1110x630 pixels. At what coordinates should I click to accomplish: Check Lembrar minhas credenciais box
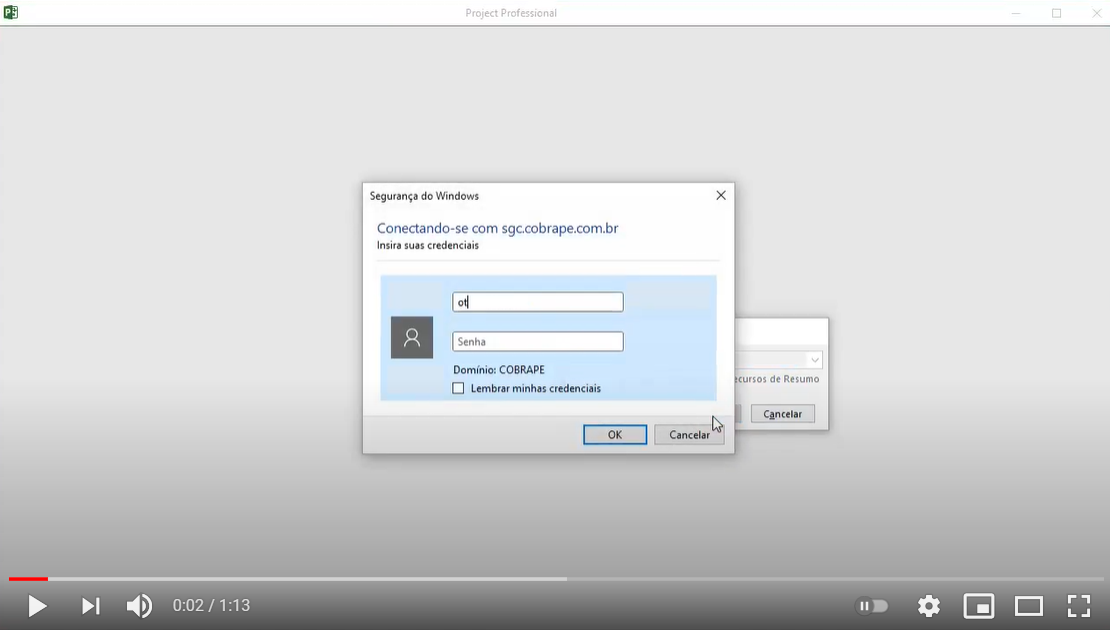tap(459, 388)
